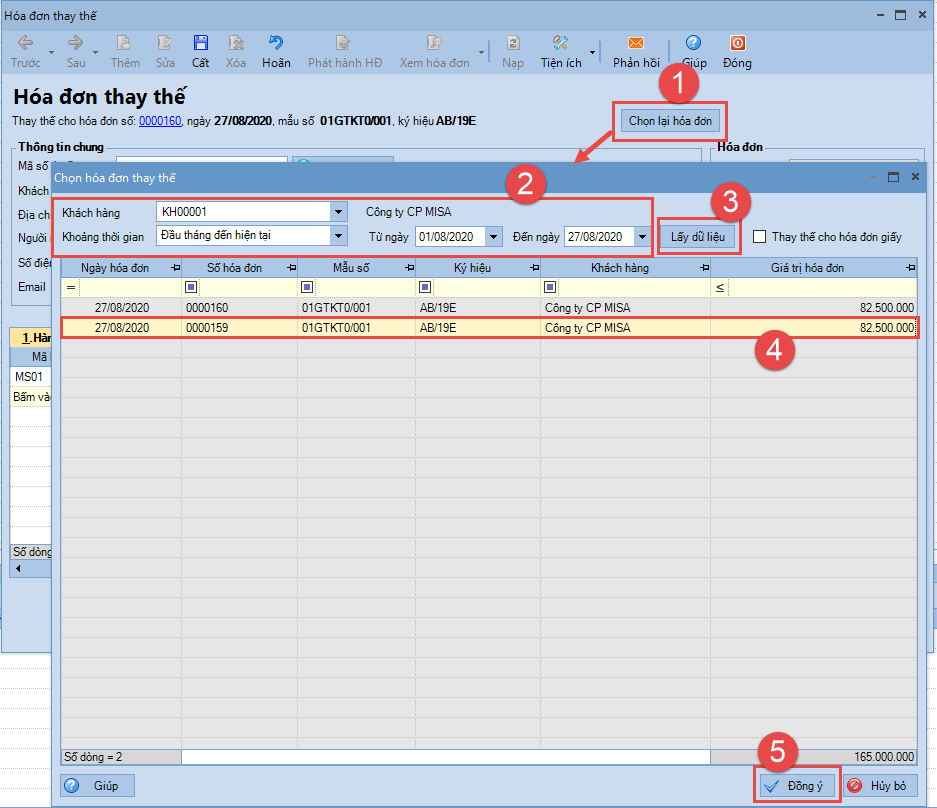Open the Từ ngày date picker arrow
The width and height of the screenshot is (937, 808).
tap(494, 237)
